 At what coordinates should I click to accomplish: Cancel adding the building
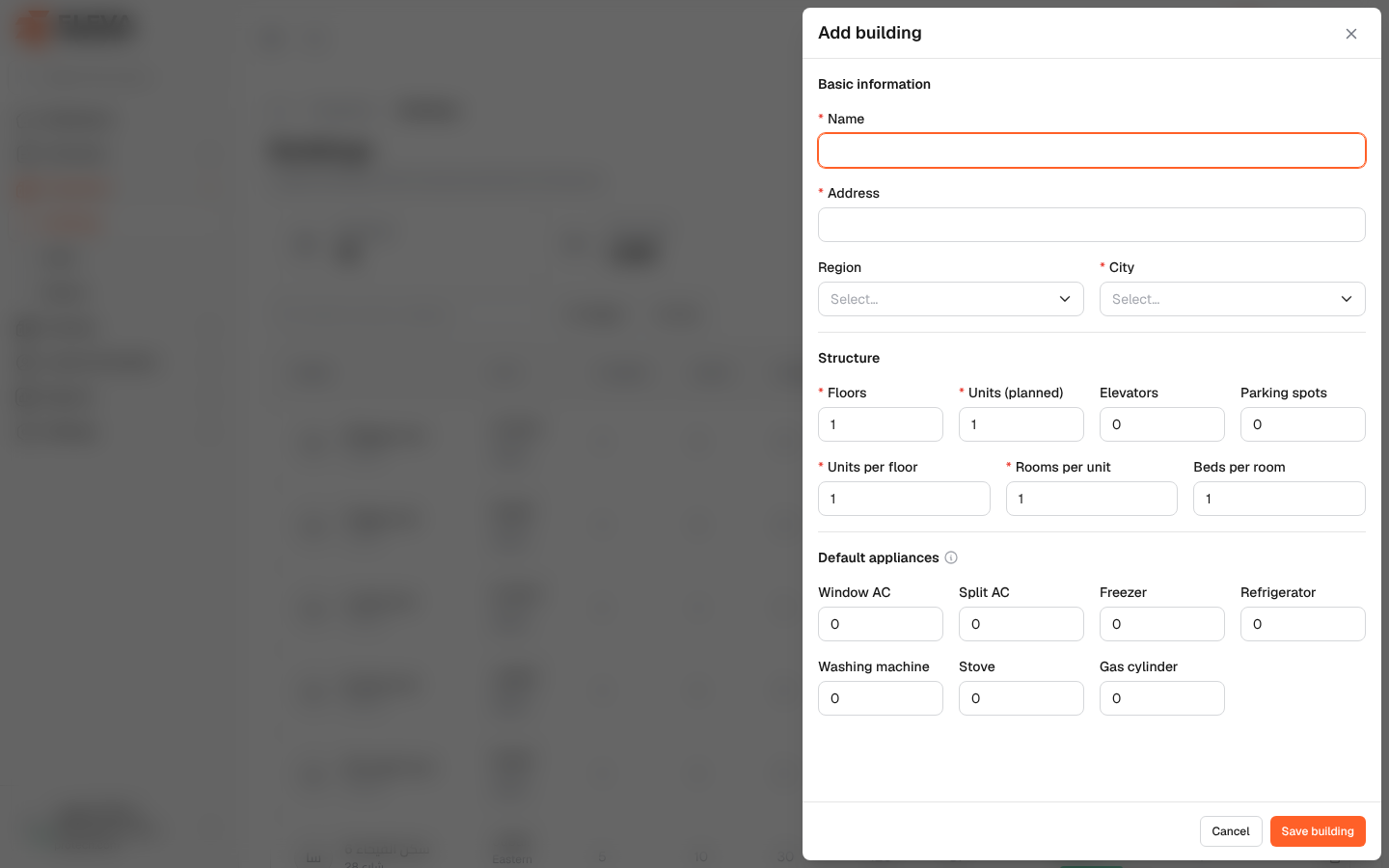[1231, 831]
